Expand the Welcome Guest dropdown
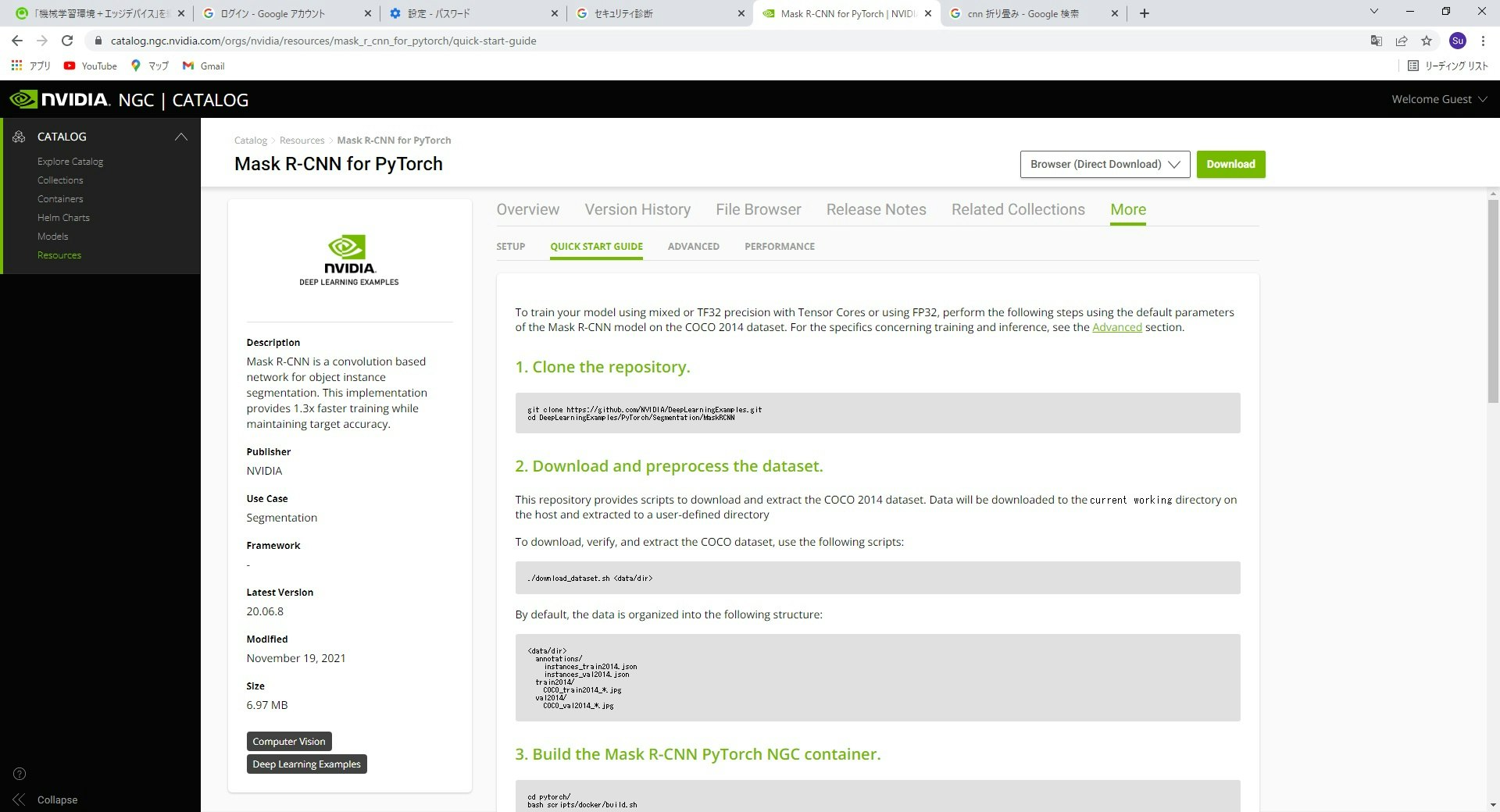The width and height of the screenshot is (1500, 812). tap(1440, 99)
